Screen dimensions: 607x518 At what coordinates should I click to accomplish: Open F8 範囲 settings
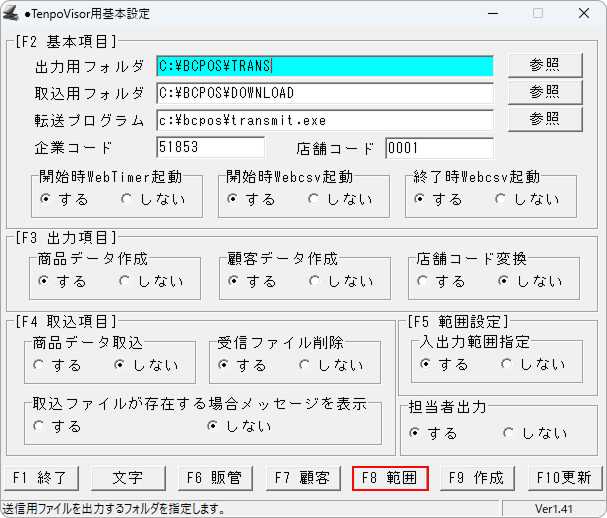point(390,478)
